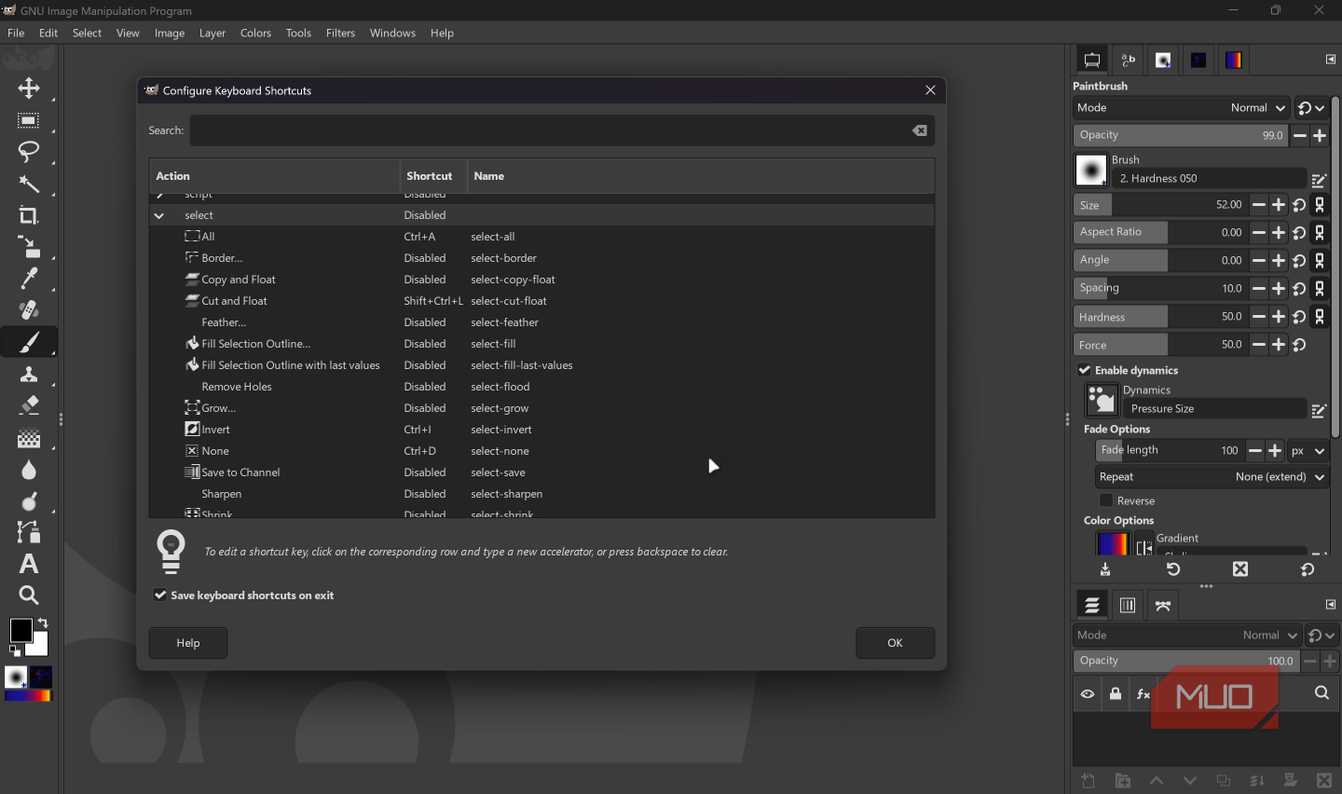Open the Colors menu
Image resolution: width=1342 pixels, height=794 pixels.
coord(255,33)
